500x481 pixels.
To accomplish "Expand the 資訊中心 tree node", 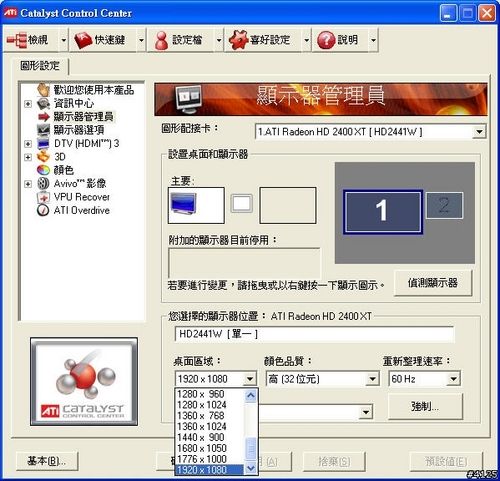I will tap(28, 104).
